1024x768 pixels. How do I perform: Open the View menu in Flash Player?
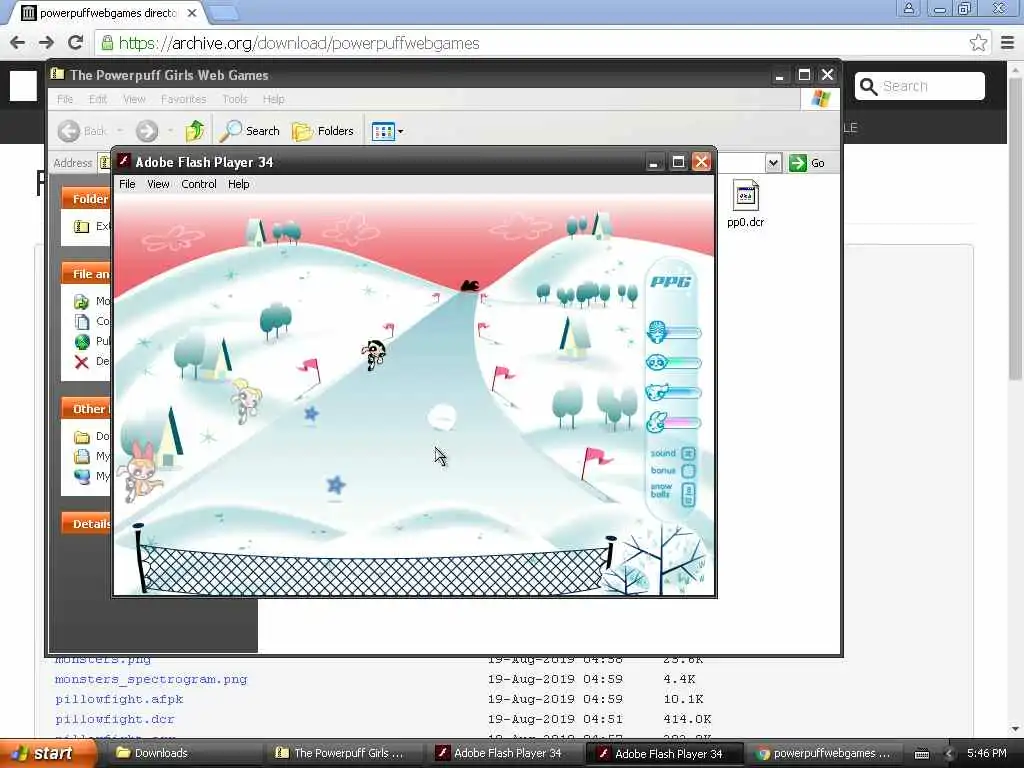pos(158,184)
